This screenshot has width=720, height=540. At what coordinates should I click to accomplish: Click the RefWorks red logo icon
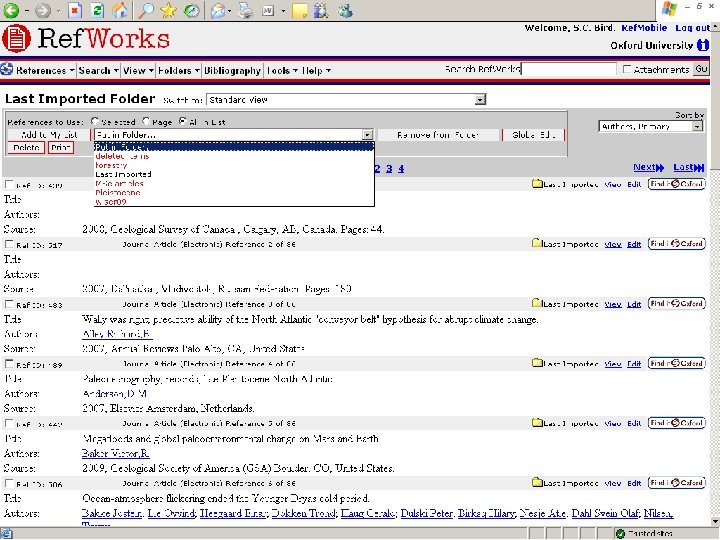click(17, 38)
